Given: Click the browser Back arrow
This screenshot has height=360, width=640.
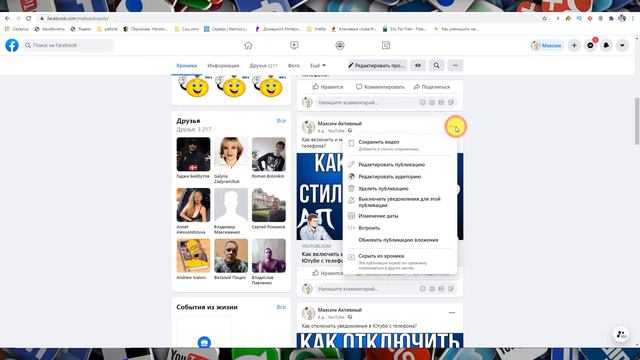Looking at the screenshot, I should pos(7,18).
